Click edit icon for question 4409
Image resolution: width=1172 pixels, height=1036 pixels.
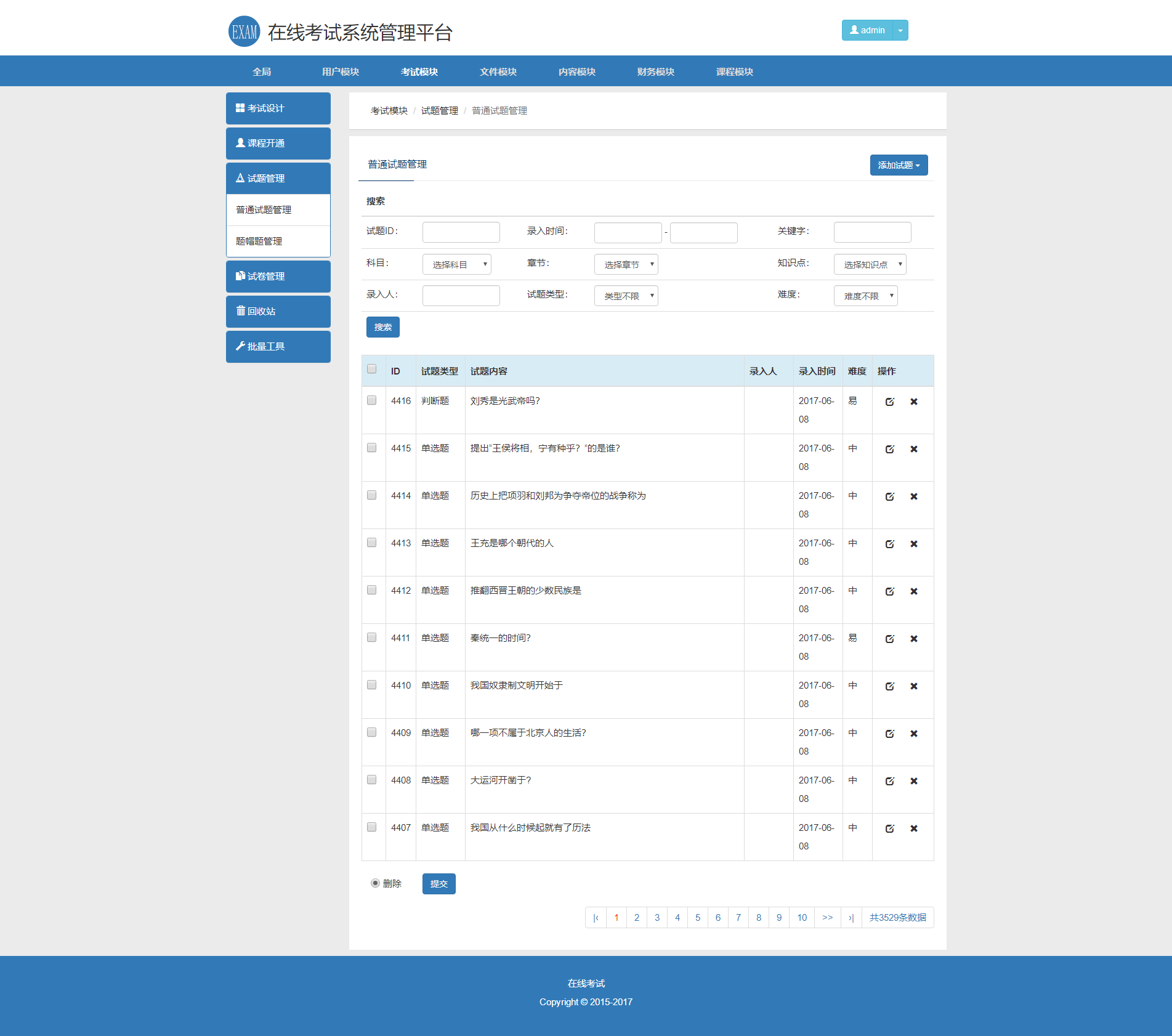click(x=889, y=734)
